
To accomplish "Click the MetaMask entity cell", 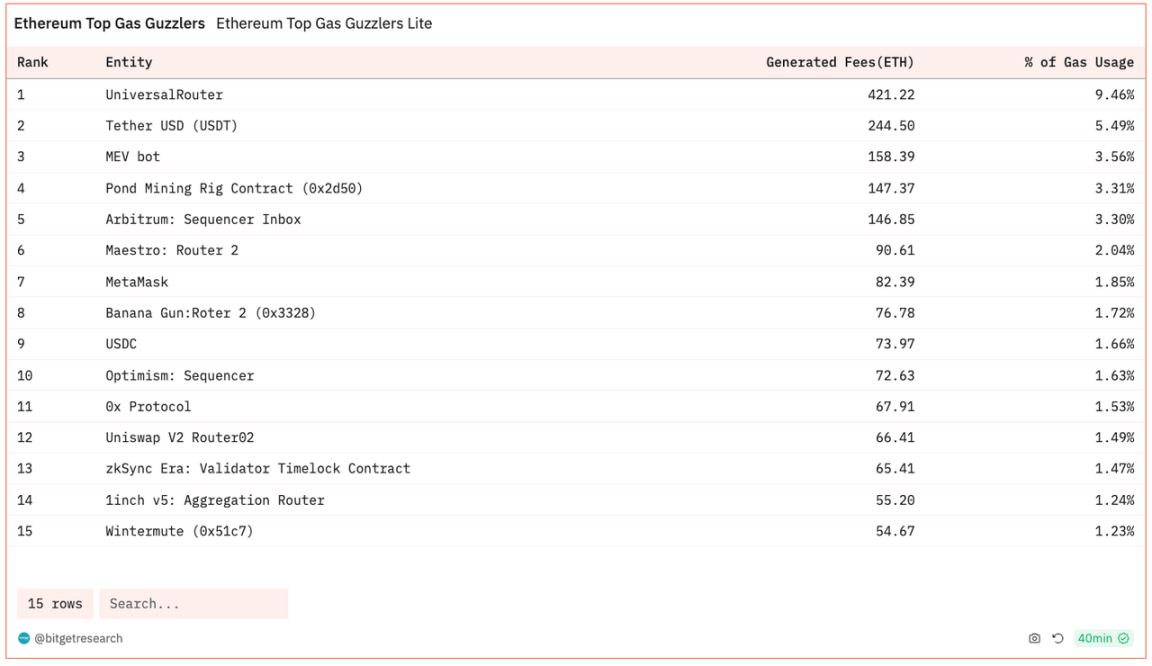I will pyautogui.click(x=137, y=282).
